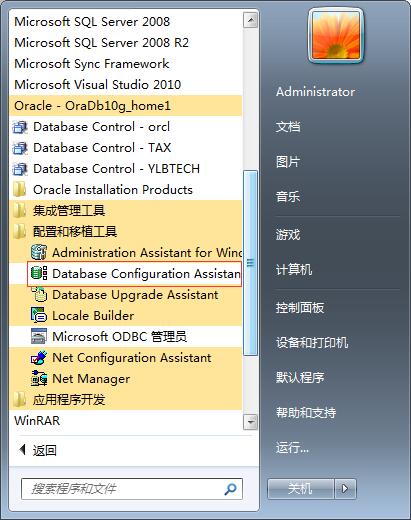Viewport: 411px width, 520px height.
Task: Open Database Control - TAX icon
Action: pyautogui.click(x=20, y=148)
